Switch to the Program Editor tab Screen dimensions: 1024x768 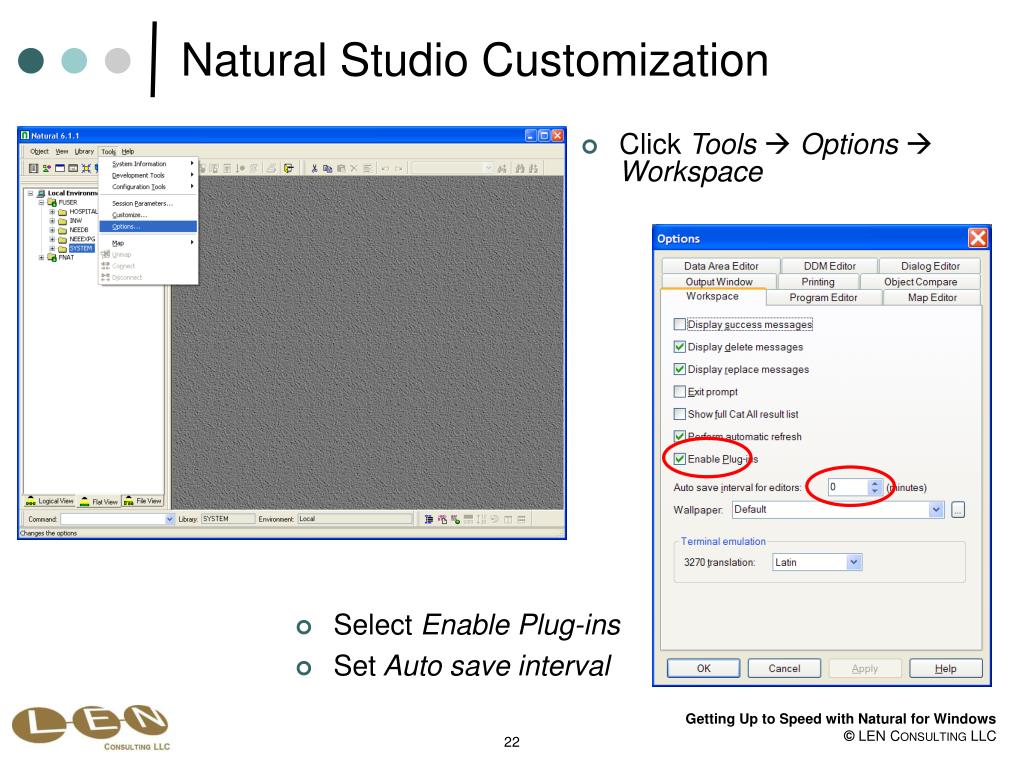(823, 298)
